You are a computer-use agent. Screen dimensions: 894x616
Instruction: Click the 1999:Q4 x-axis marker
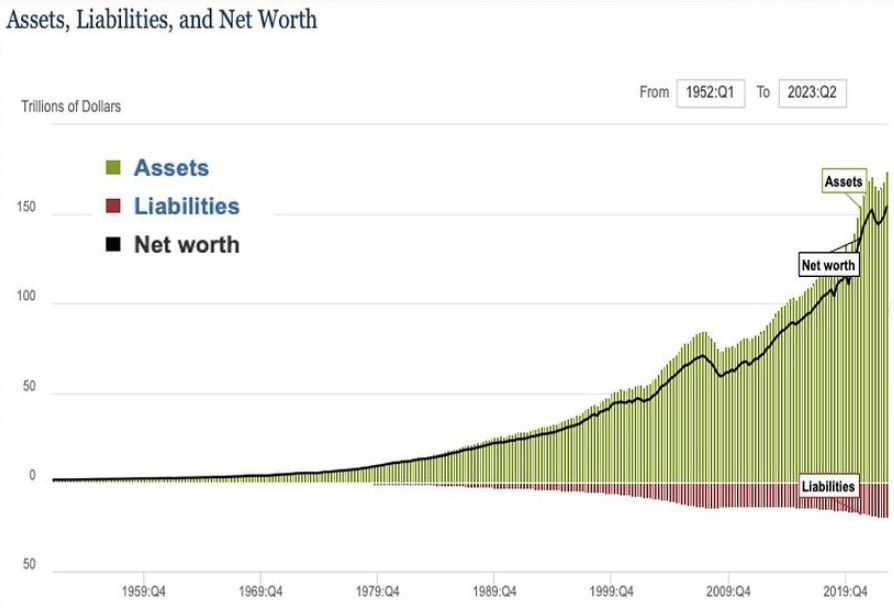[x=612, y=590]
